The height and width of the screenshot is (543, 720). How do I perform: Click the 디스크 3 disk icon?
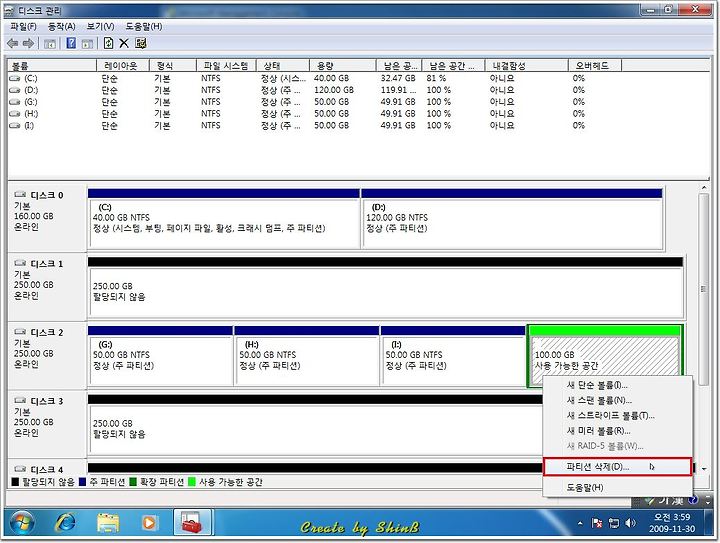click(x=20, y=400)
